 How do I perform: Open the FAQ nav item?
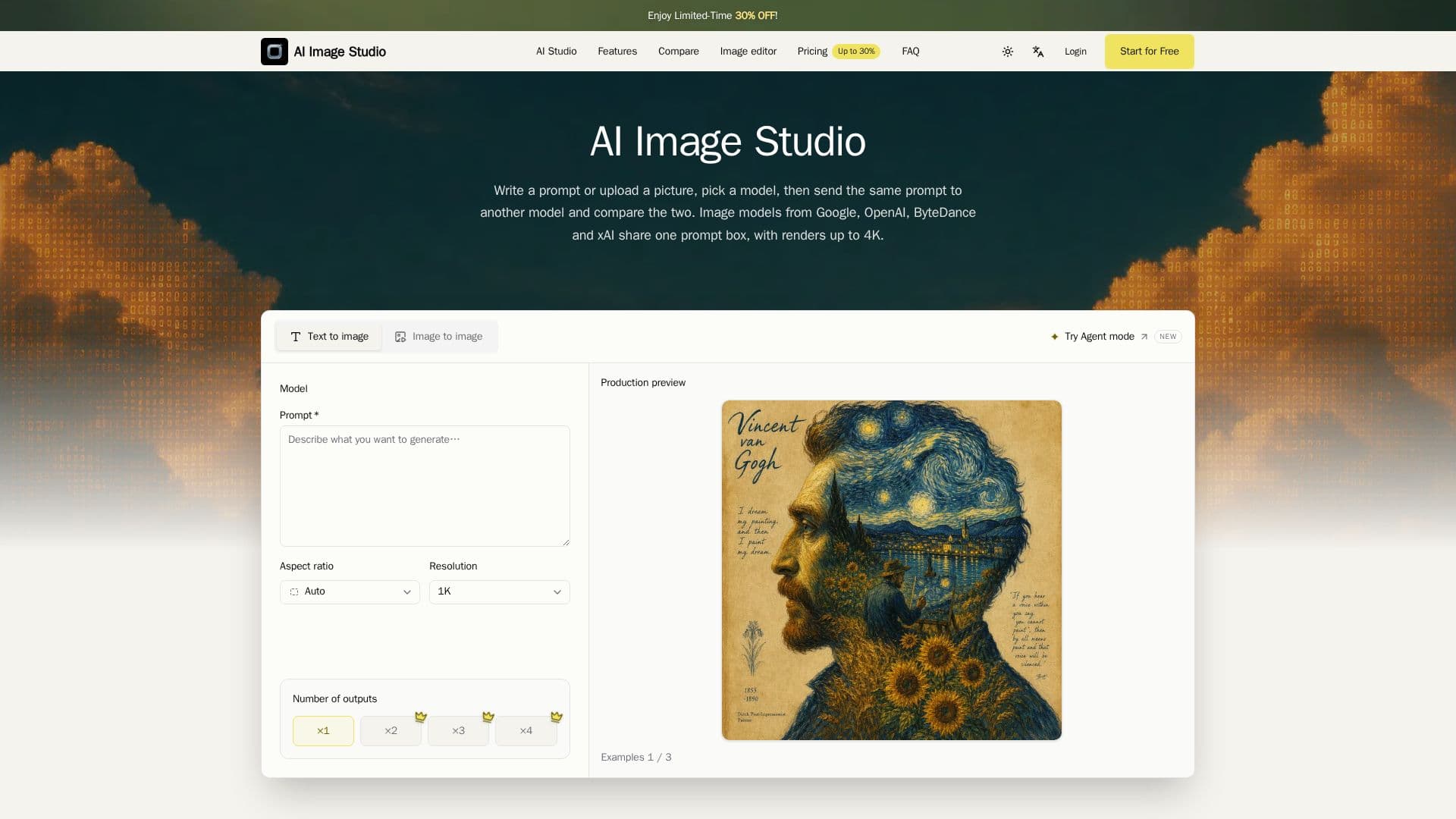click(911, 52)
